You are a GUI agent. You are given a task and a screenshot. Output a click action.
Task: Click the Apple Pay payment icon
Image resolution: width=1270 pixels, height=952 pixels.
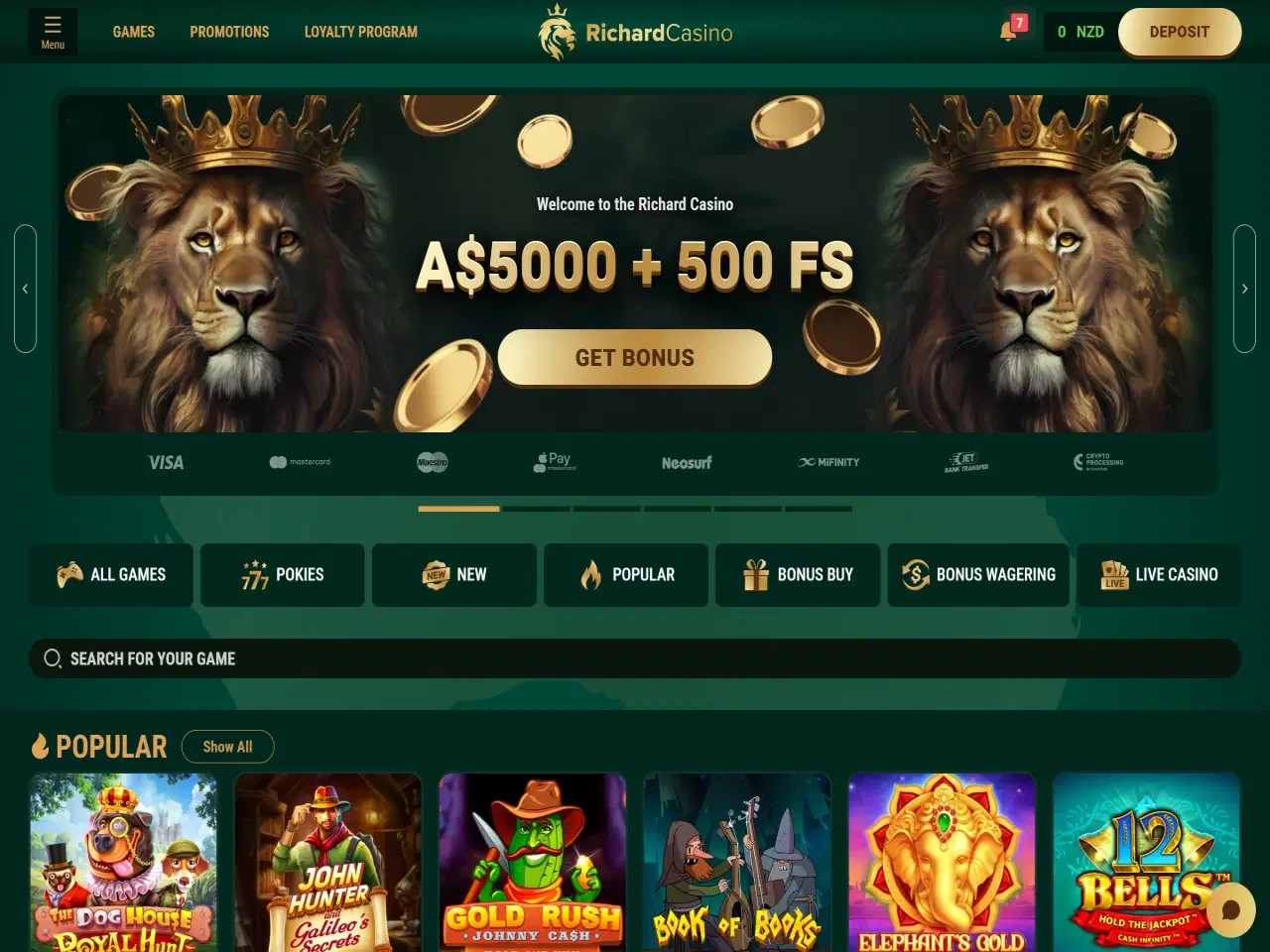click(x=556, y=461)
